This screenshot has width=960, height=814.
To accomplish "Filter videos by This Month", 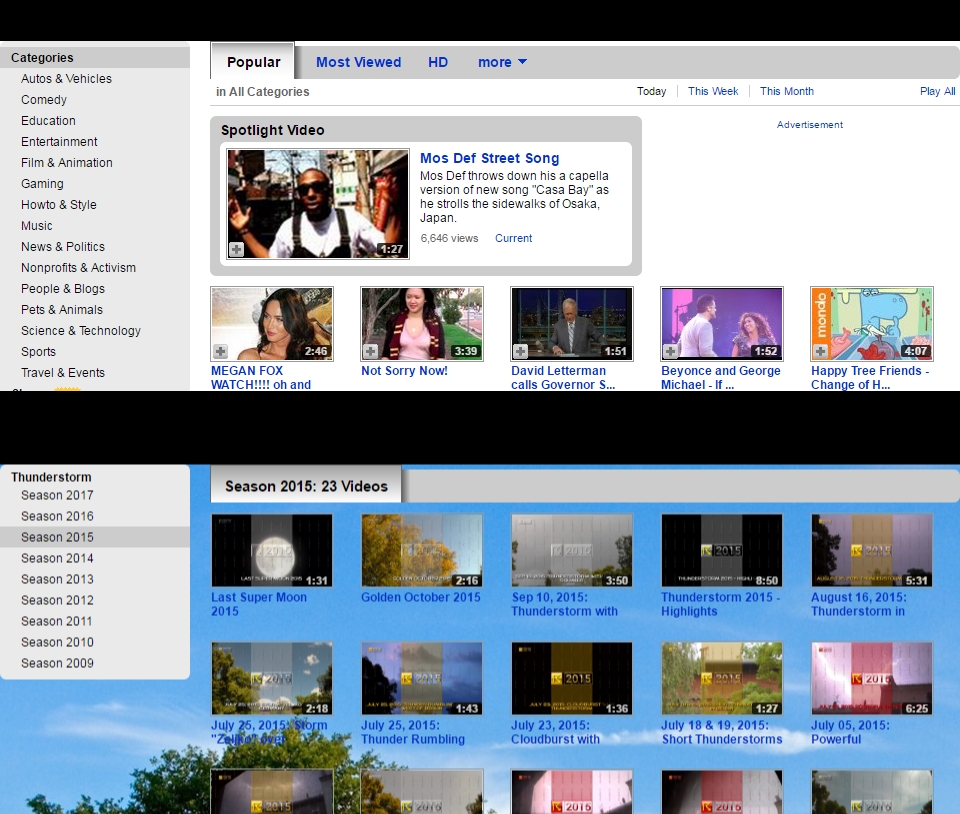I will click(786, 91).
